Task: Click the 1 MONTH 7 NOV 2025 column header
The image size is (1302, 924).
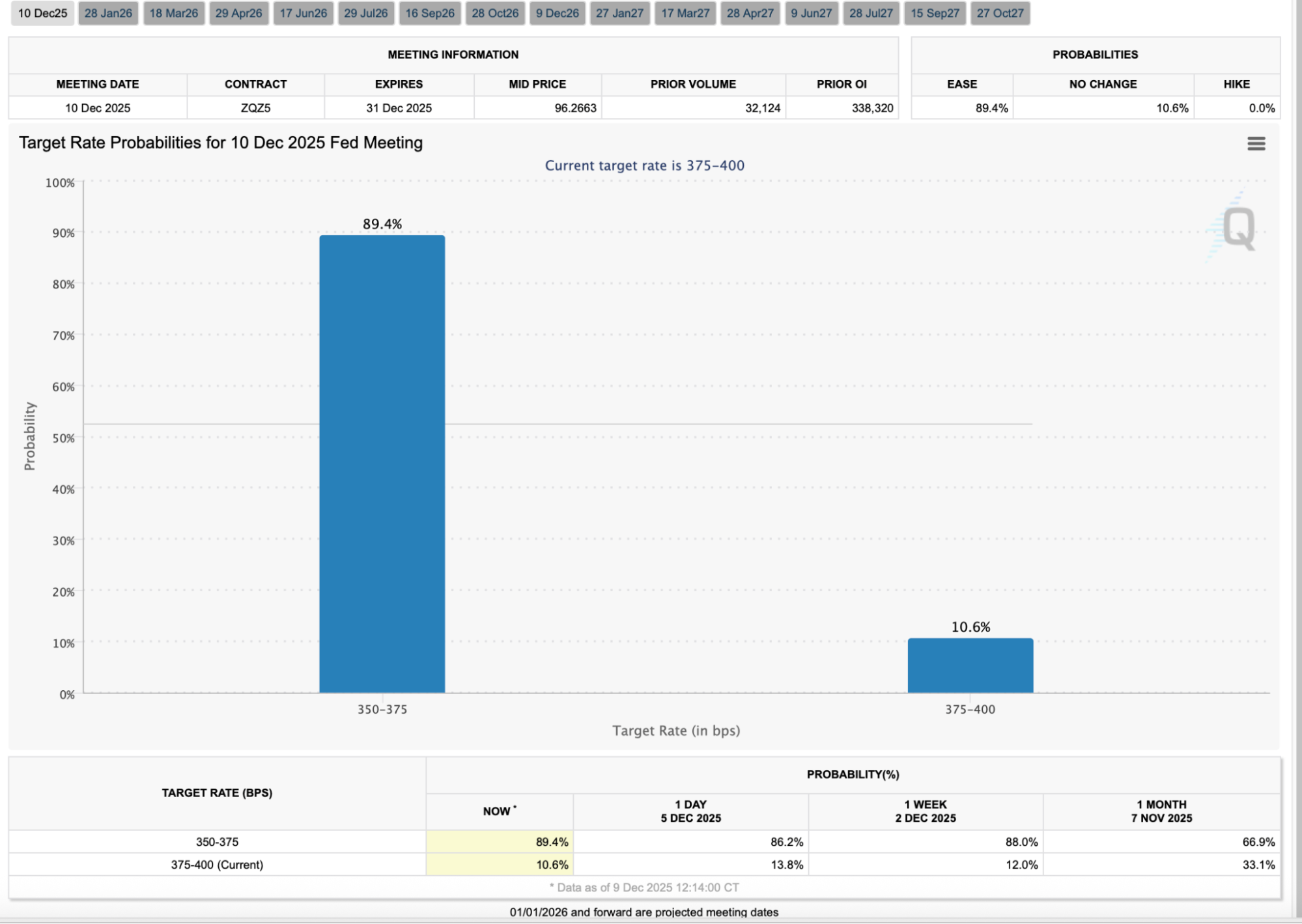Action: click(1161, 811)
